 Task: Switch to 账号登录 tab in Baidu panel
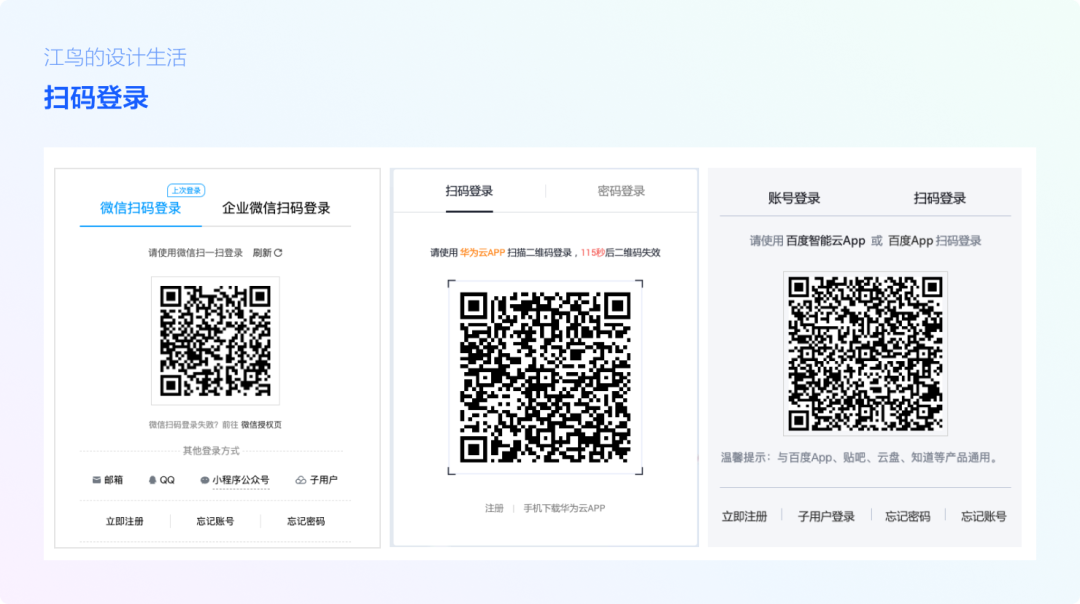[x=794, y=198]
